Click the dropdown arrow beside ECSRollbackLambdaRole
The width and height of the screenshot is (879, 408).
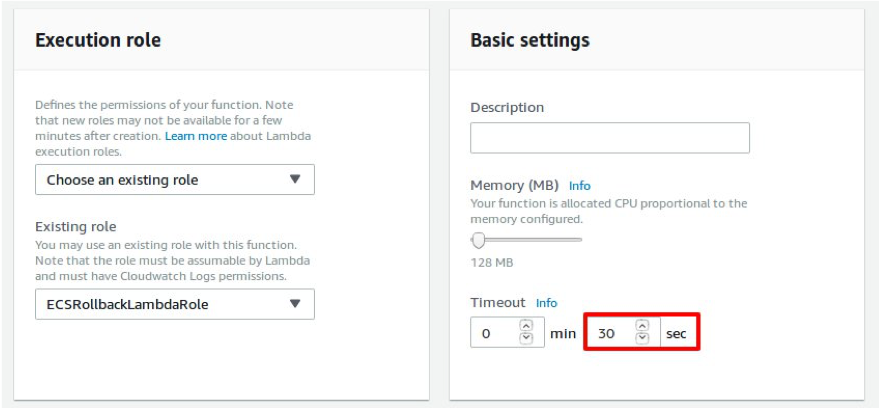click(x=295, y=304)
